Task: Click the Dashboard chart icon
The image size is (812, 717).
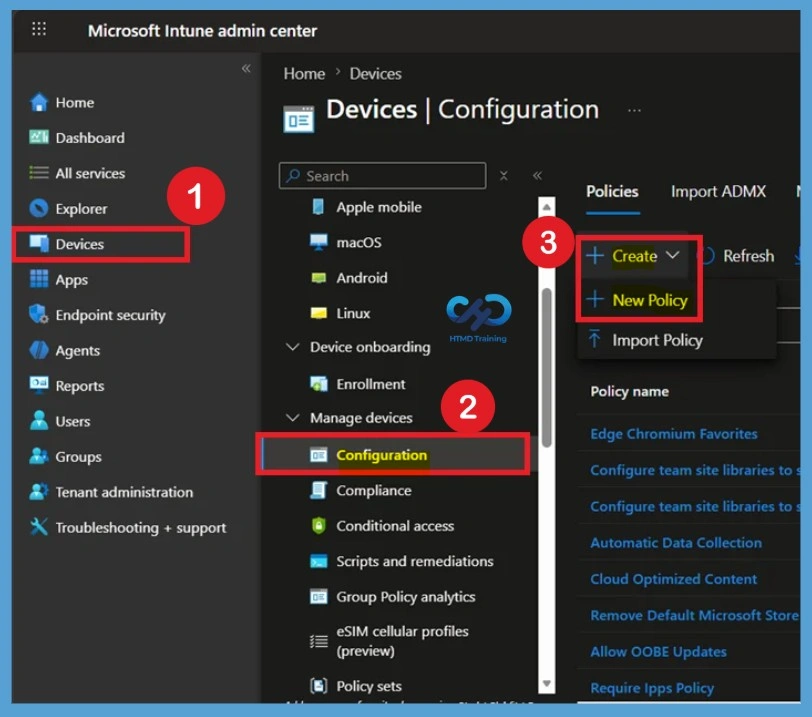Action: (39, 137)
